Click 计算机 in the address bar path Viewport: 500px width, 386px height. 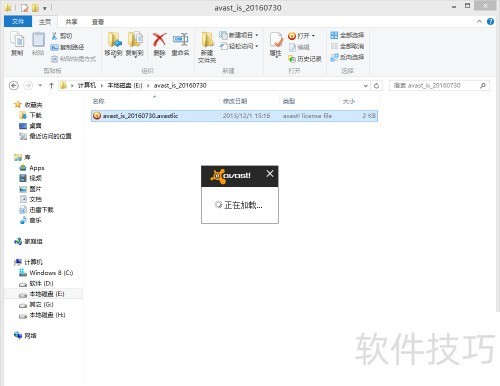87,86
